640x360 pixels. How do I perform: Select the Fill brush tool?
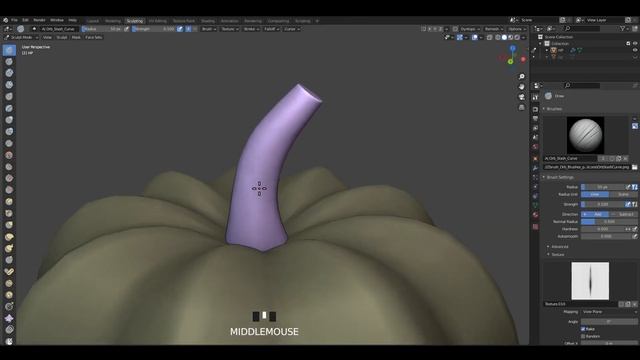click(x=9, y=178)
